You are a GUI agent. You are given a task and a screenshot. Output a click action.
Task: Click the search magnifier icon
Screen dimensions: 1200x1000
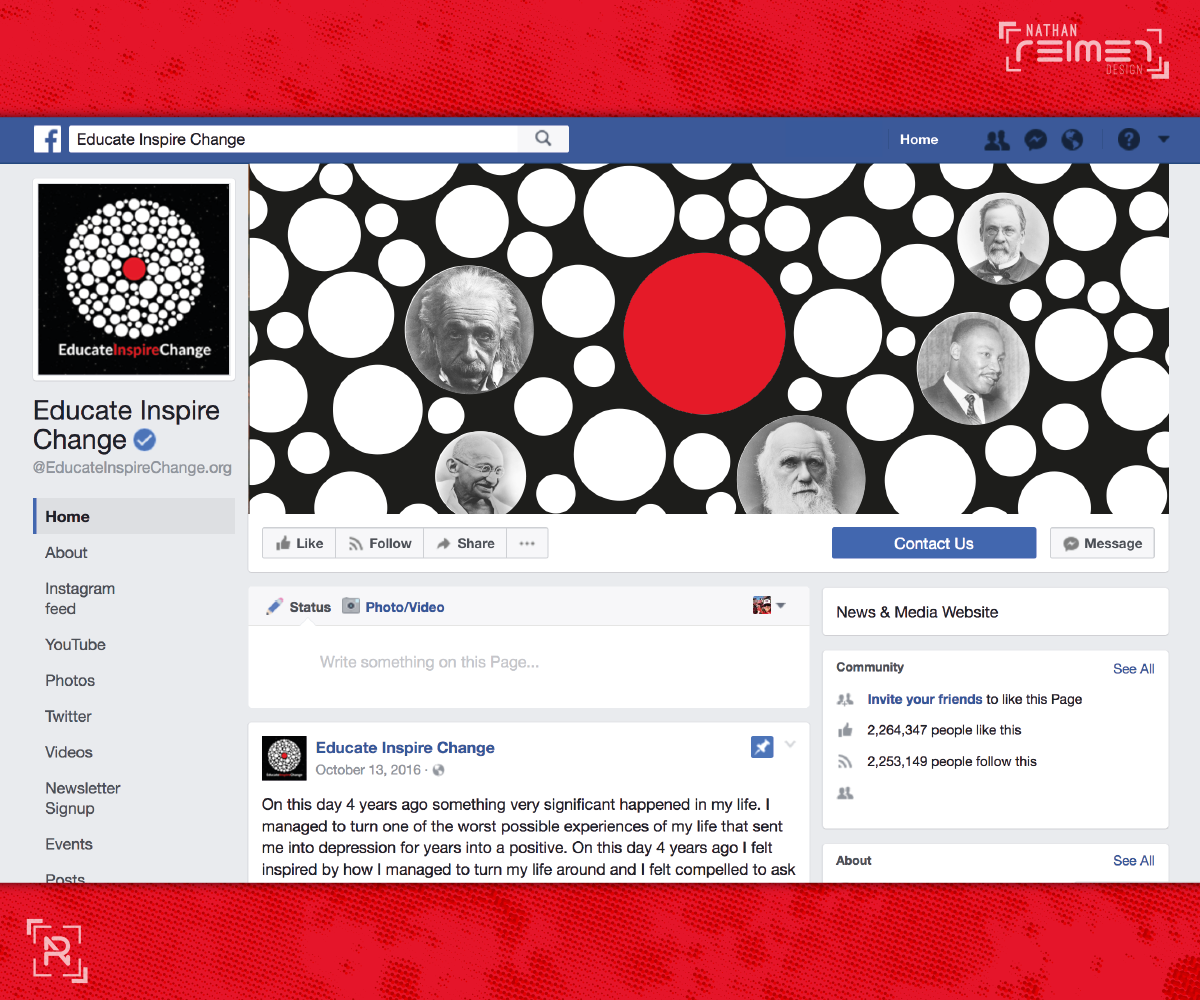[543, 139]
